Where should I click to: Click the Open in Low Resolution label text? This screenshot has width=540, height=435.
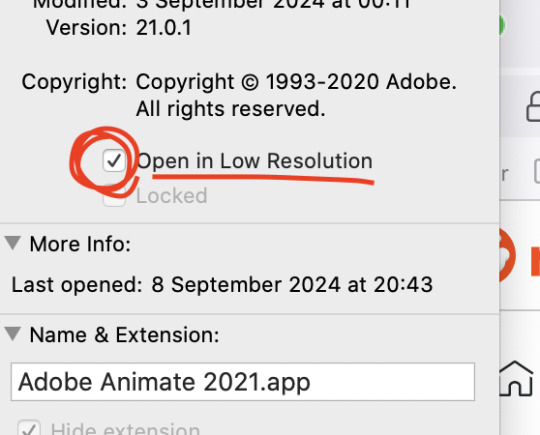click(255, 161)
